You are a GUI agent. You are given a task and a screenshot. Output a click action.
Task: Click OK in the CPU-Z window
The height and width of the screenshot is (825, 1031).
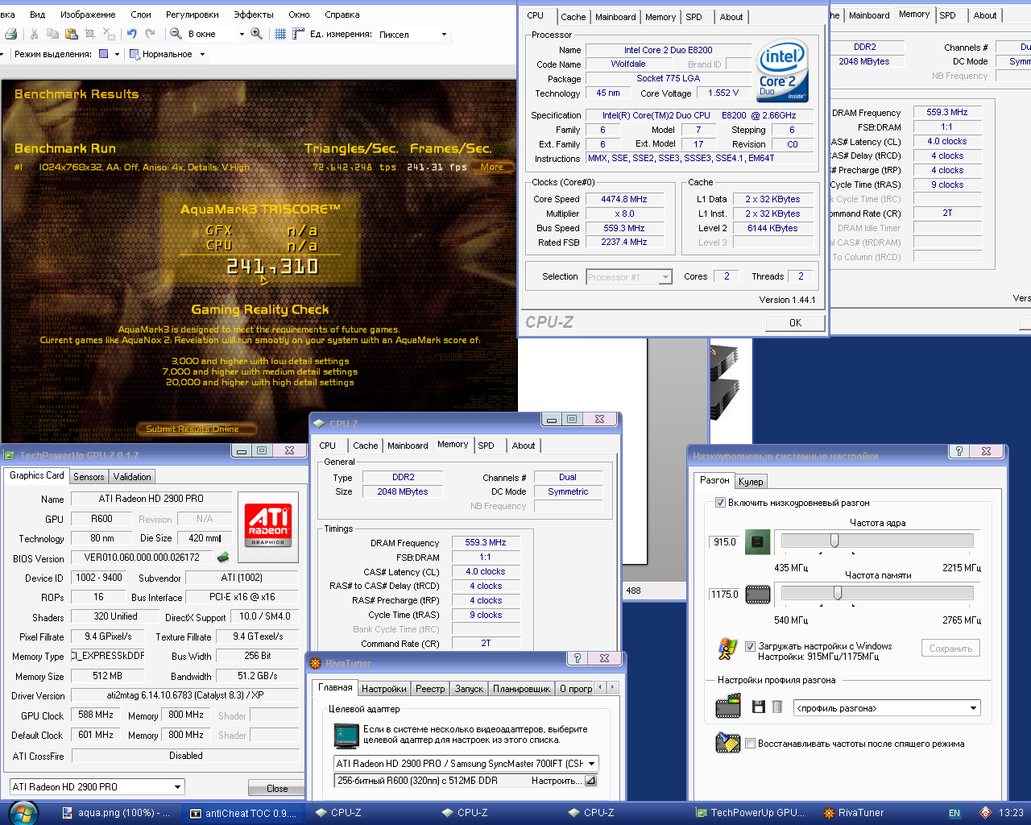point(795,323)
